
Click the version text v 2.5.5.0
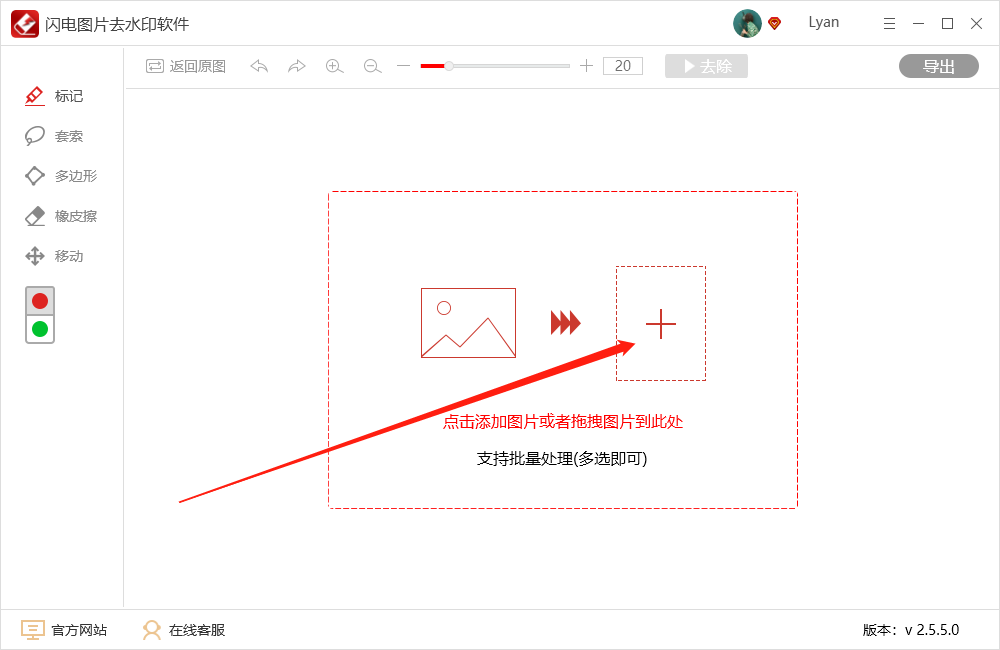pos(931,630)
